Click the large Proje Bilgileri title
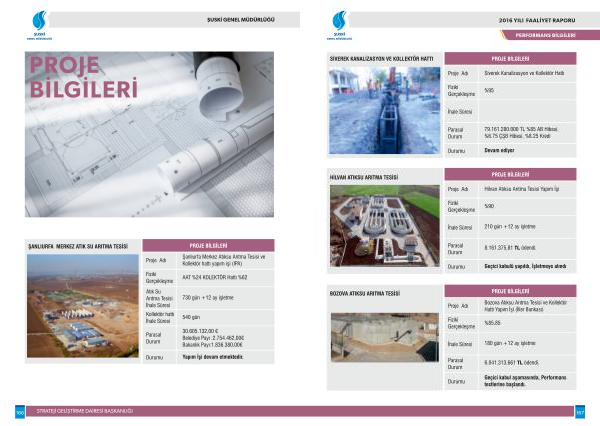 (x=83, y=77)
